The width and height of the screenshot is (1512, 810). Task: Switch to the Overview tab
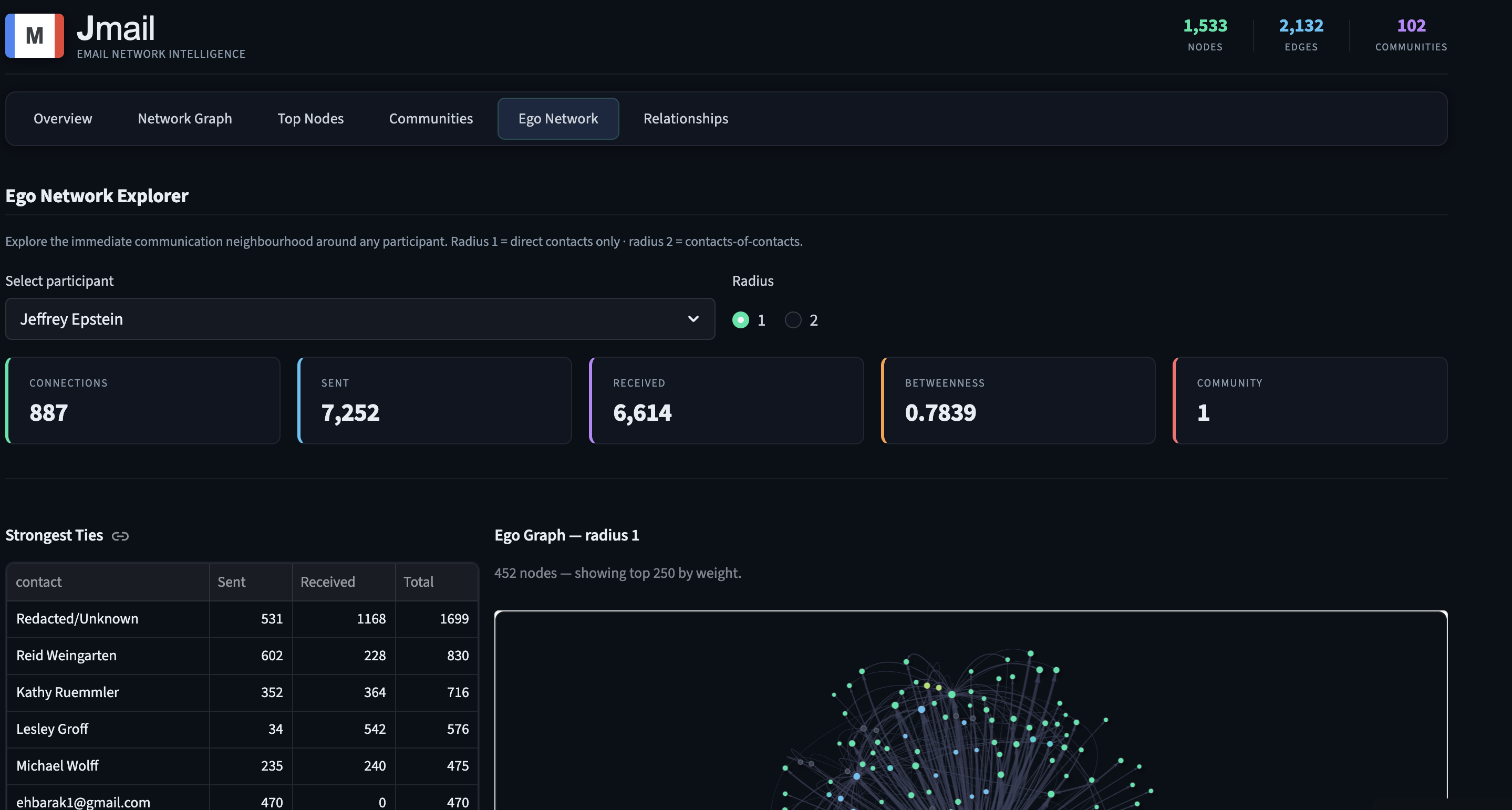63,119
